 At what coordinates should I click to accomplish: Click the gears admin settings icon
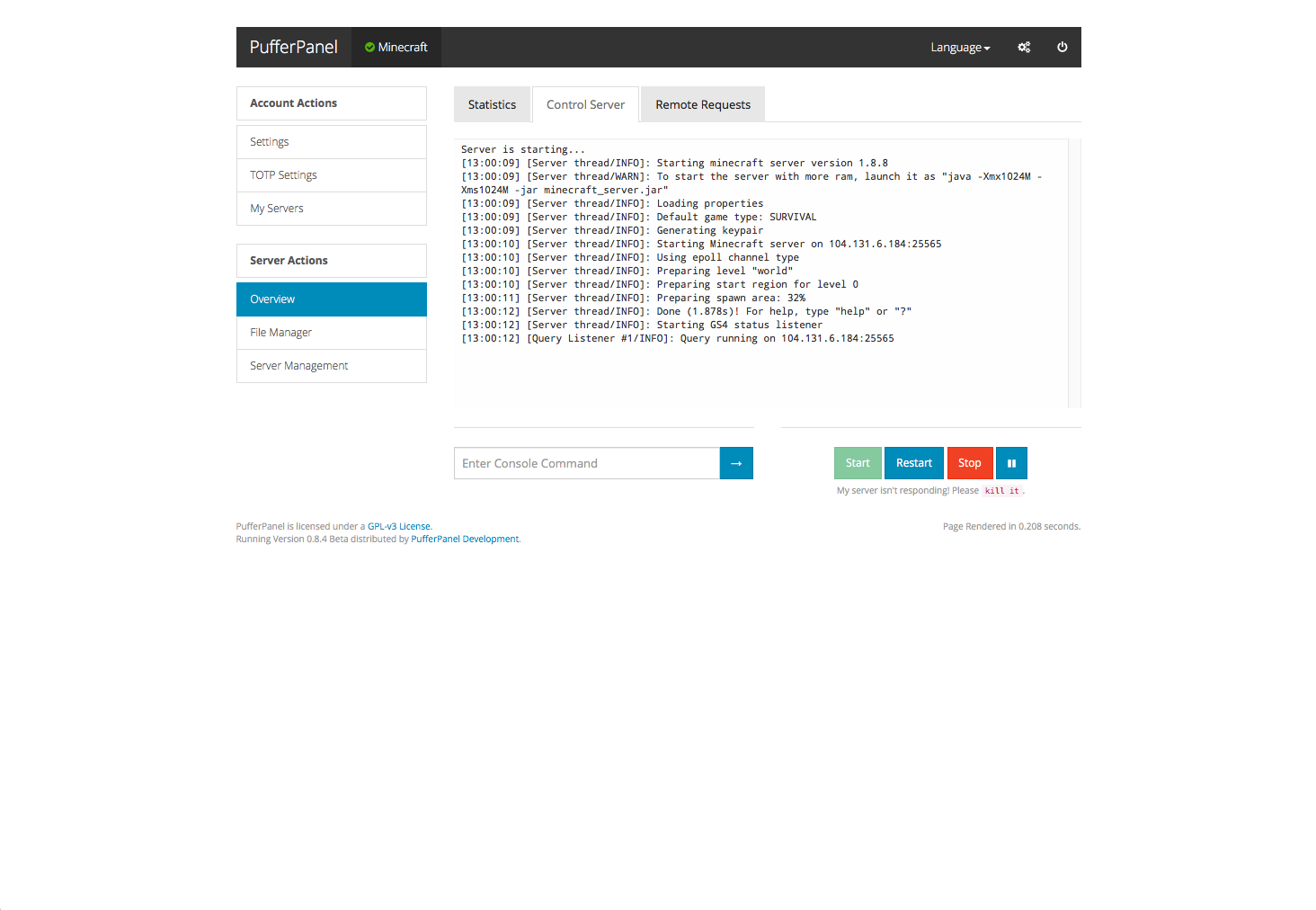pyautogui.click(x=1024, y=48)
